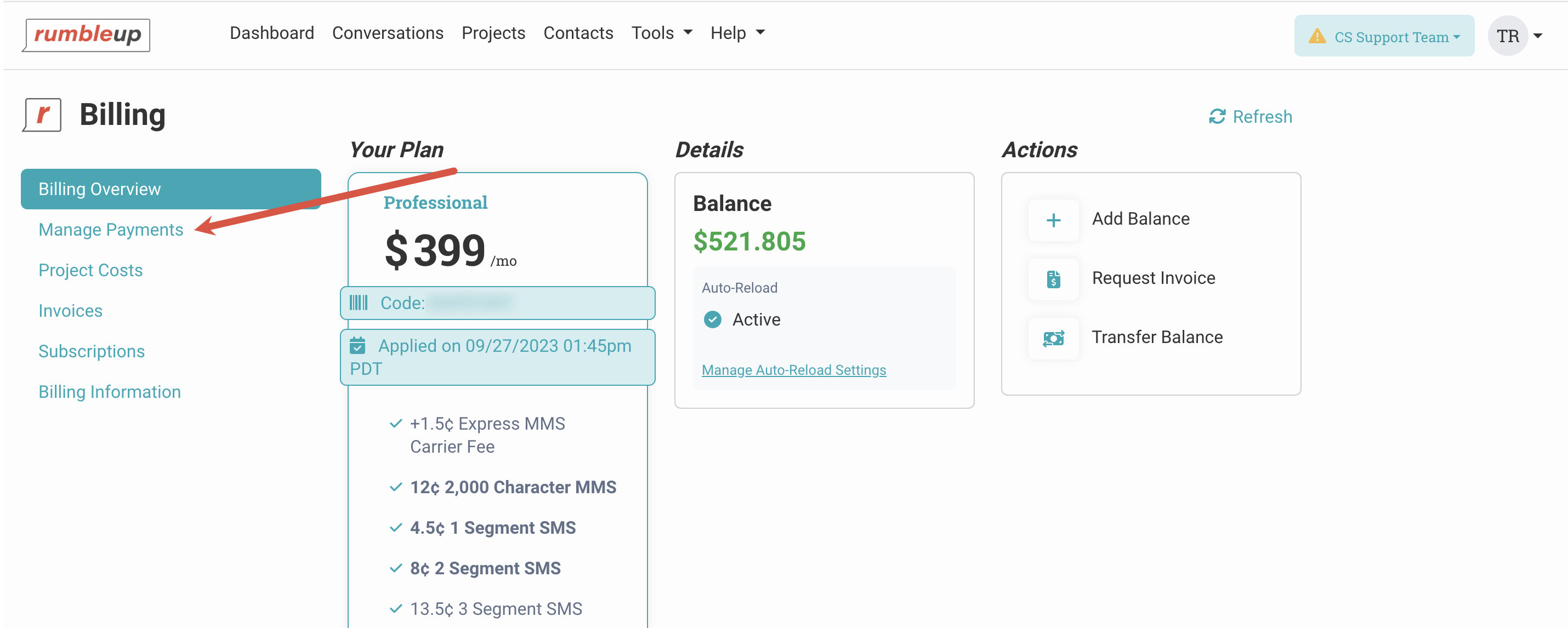Click the Auto-Reload Active check indicator

712,319
